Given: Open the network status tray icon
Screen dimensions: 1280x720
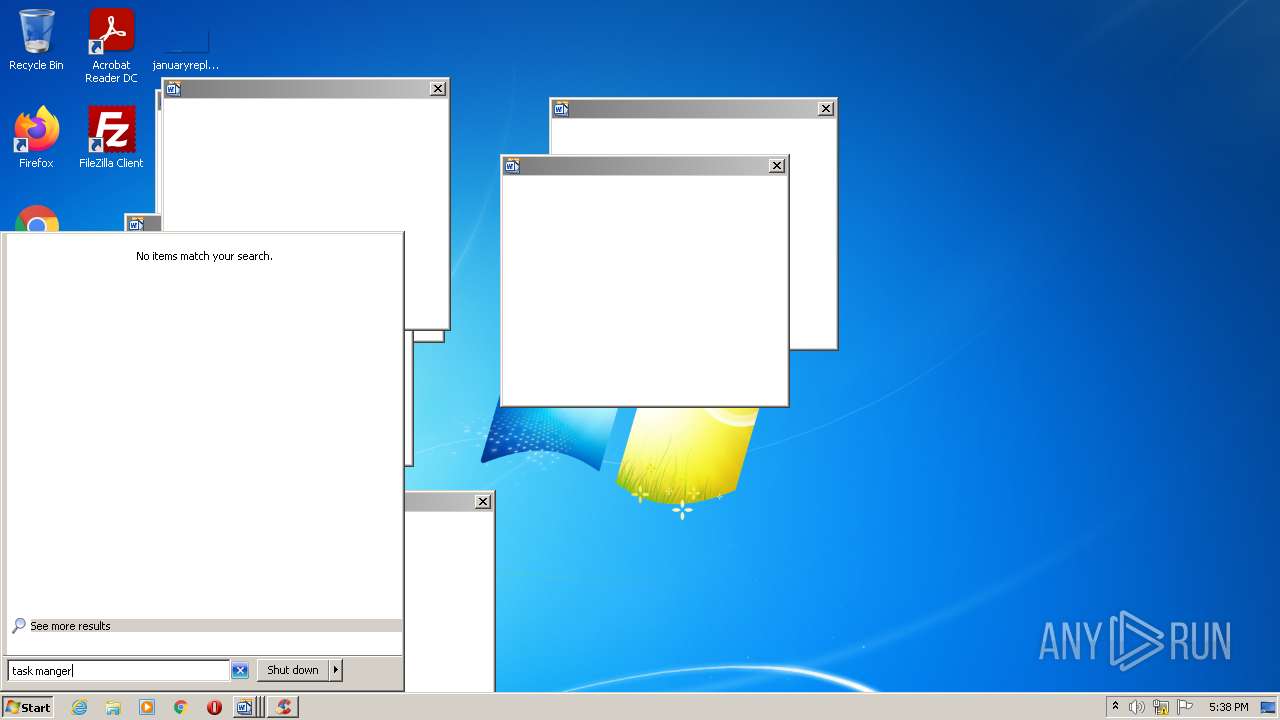Looking at the screenshot, I should click(1161, 707).
